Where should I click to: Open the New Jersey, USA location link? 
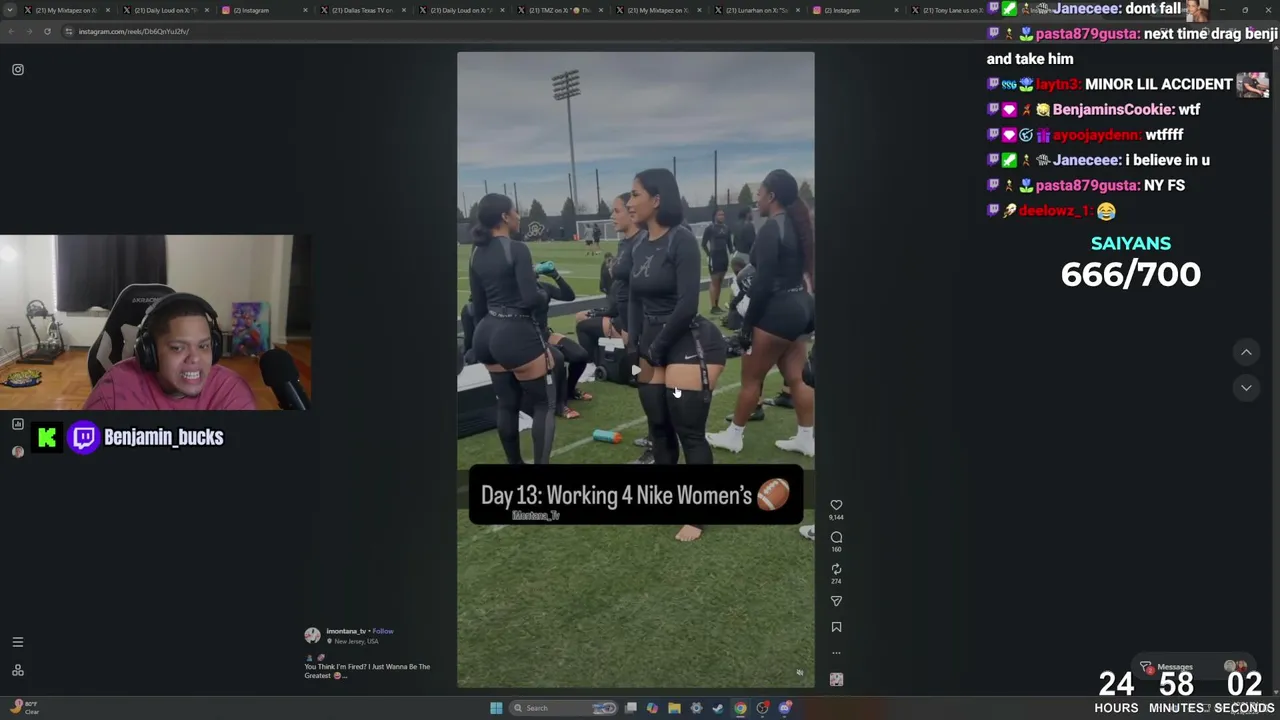coord(356,641)
